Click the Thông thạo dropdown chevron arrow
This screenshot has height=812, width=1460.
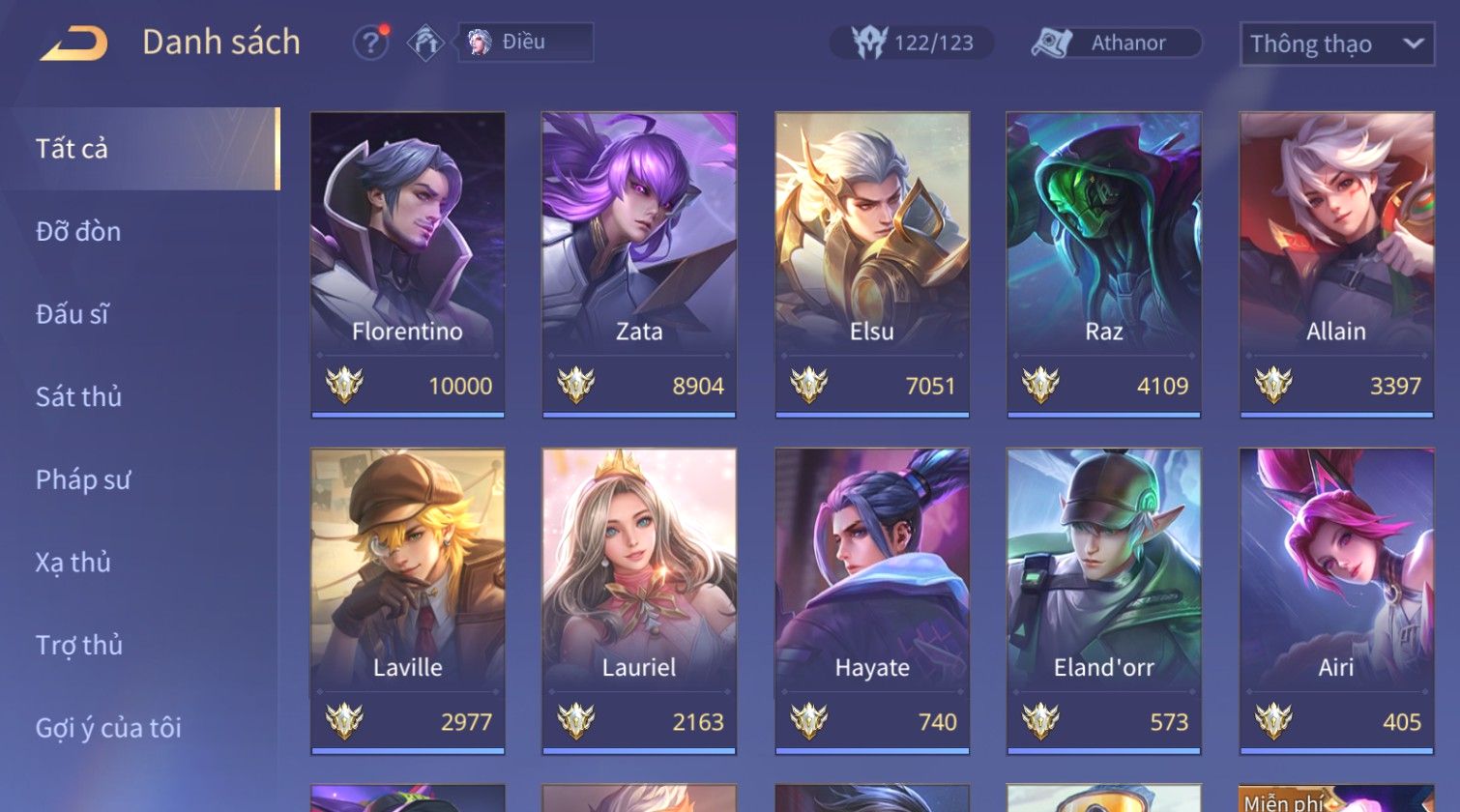point(1413,43)
